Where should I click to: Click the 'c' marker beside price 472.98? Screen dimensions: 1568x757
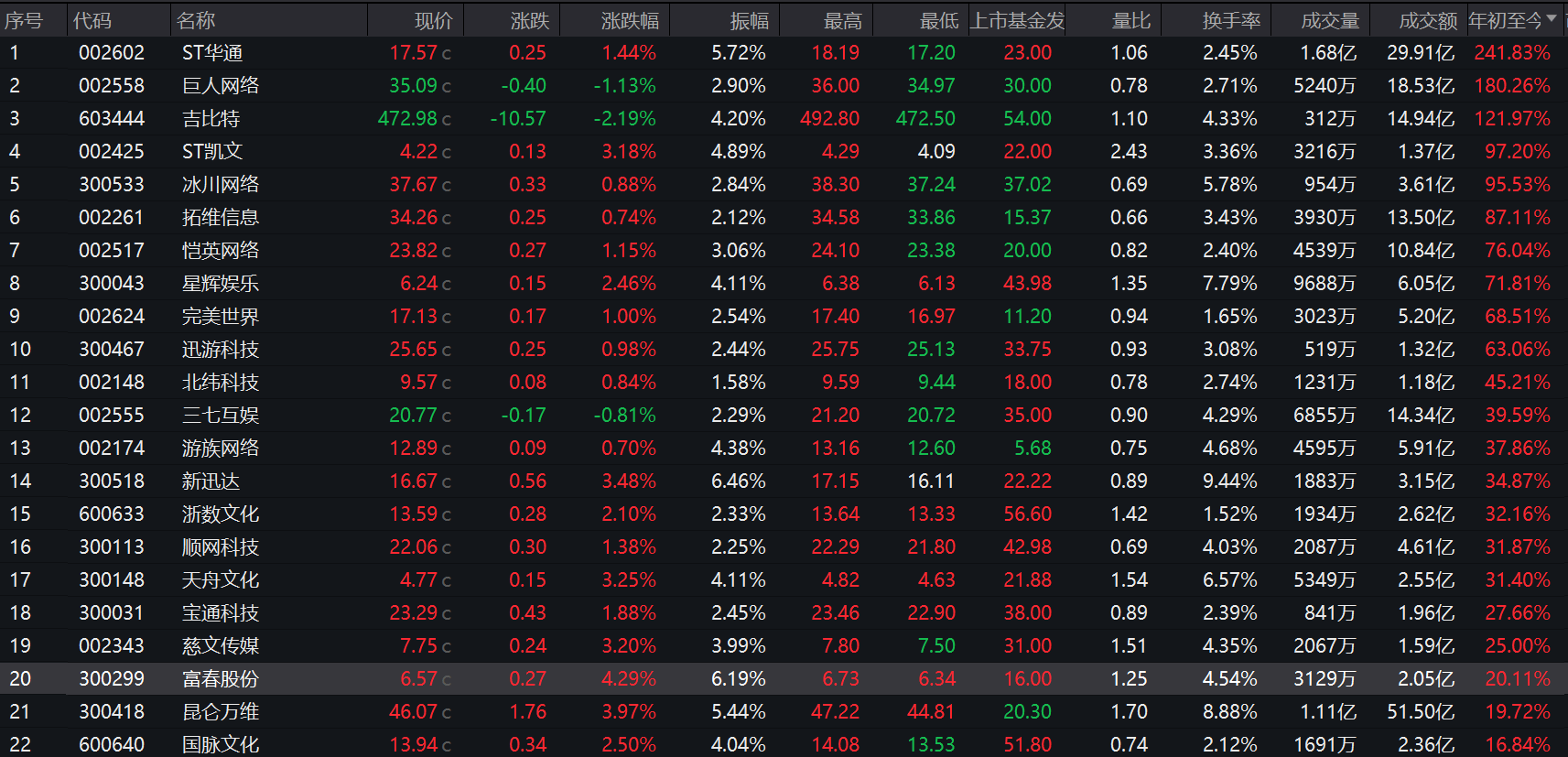447,120
